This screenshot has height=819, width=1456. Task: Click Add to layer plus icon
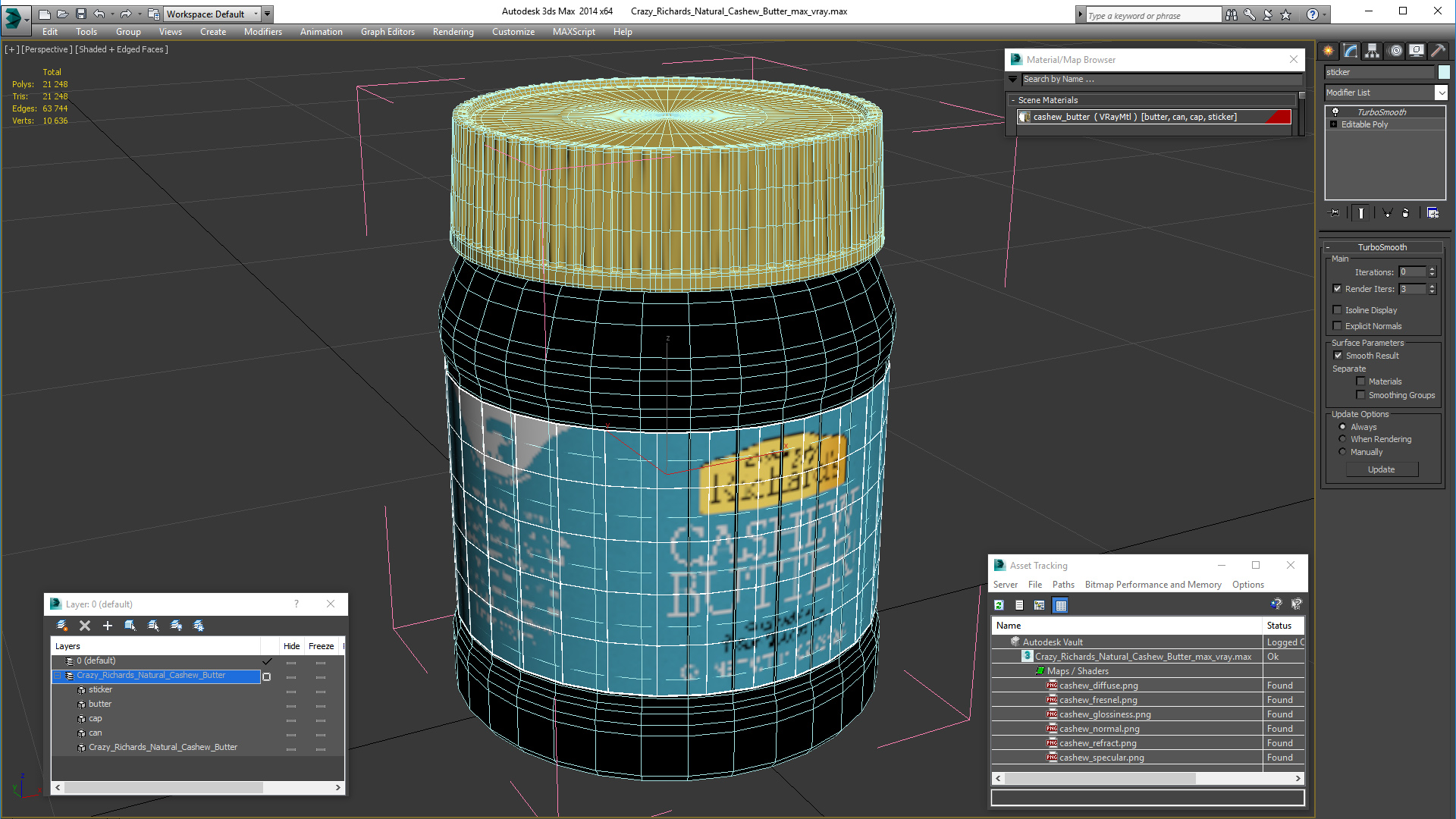coord(108,626)
